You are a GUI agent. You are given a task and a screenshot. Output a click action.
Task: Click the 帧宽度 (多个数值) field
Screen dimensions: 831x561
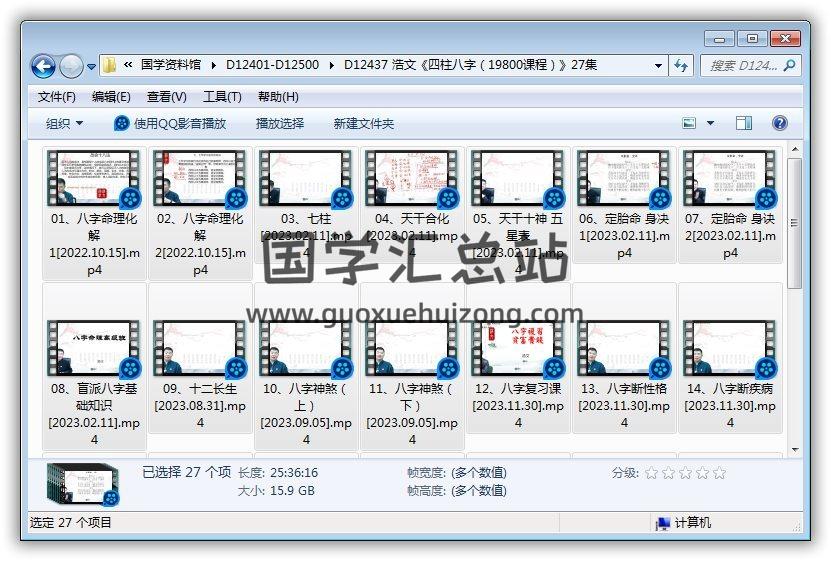[457, 473]
